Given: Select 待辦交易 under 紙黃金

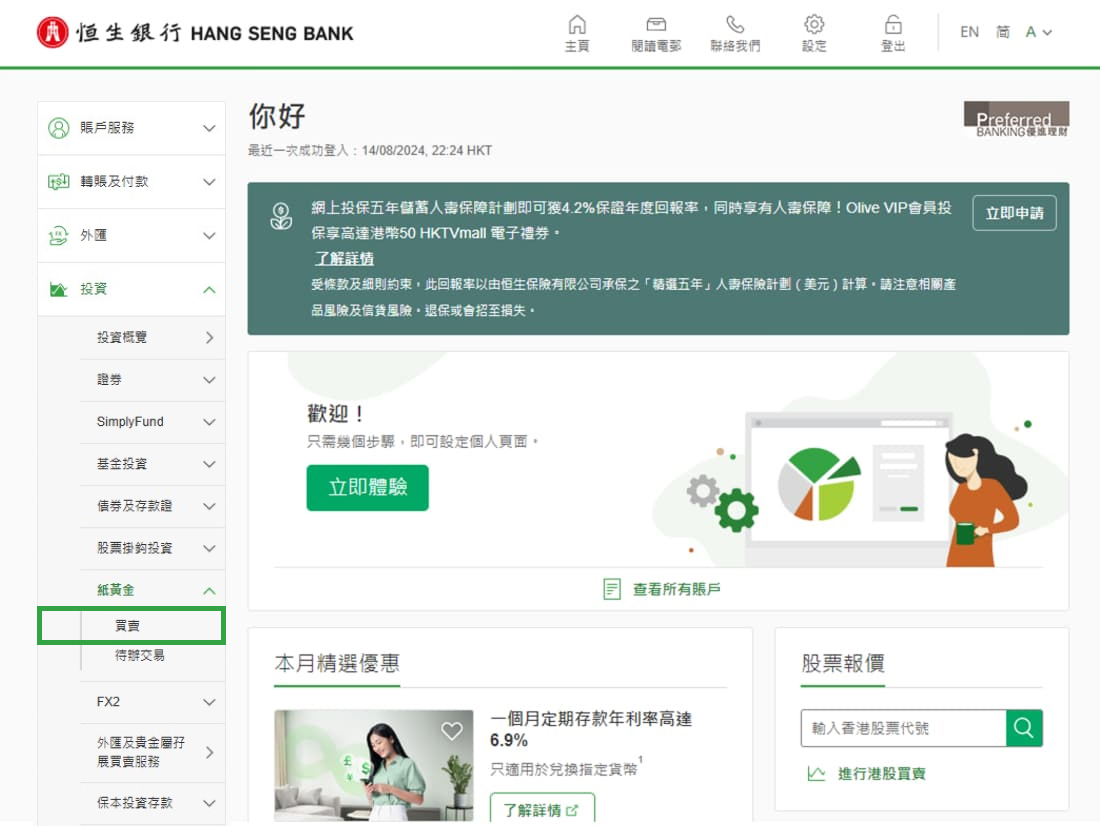Looking at the screenshot, I should (140, 655).
